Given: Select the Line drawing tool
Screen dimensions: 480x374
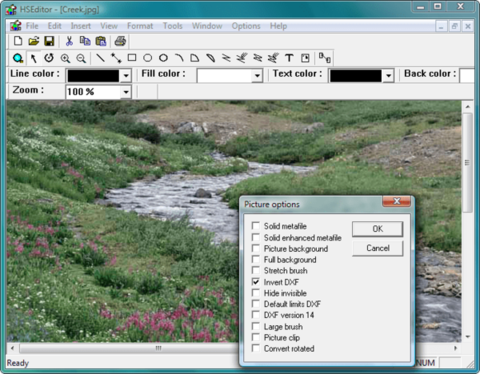Looking at the screenshot, I should pyautogui.click(x=100, y=58).
